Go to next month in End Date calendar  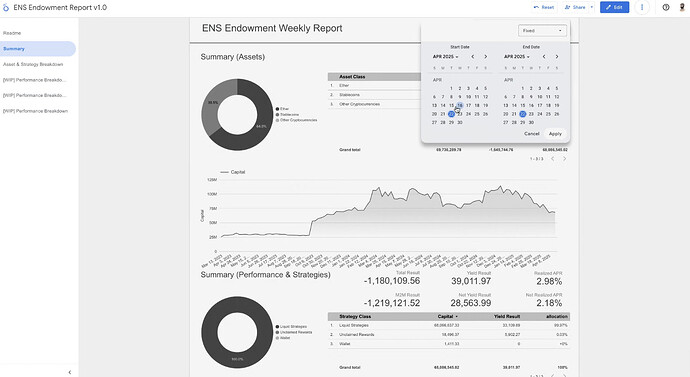pos(557,57)
